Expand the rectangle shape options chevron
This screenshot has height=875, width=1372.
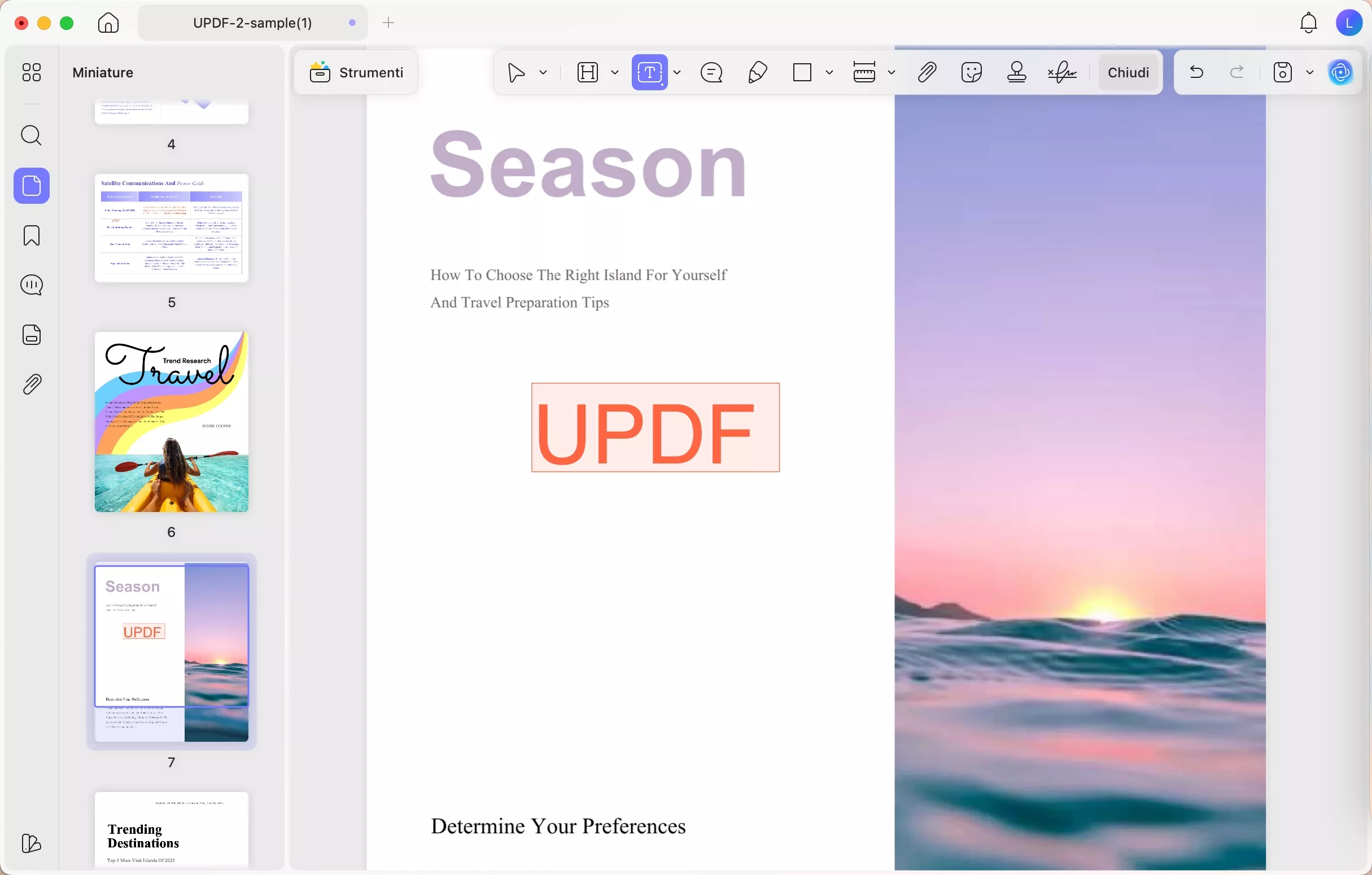coord(830,72)
